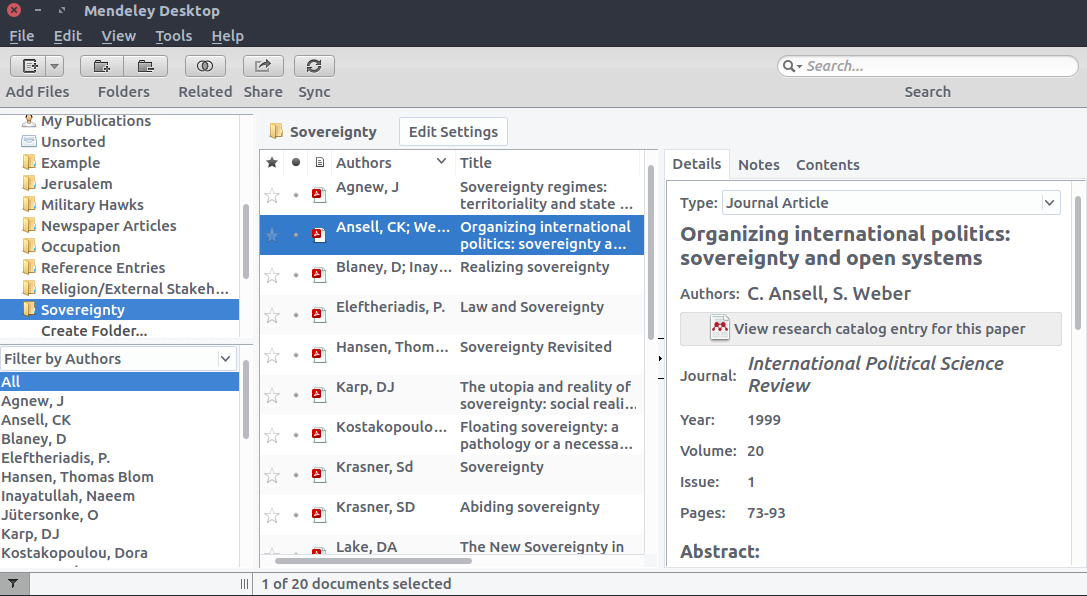1087x596 pixels.
Task: Click the Share toolbar icon
Action: click(263, 66)
